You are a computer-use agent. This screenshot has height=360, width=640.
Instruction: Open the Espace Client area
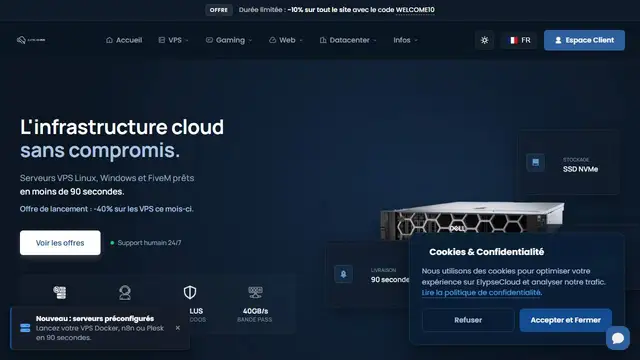coord(584,40)
